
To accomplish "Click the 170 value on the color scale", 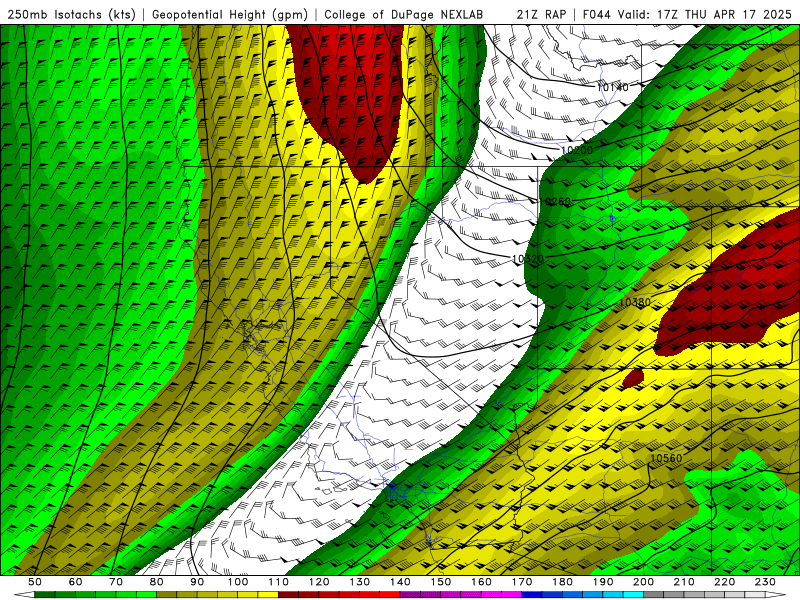I will pos(522,582).
